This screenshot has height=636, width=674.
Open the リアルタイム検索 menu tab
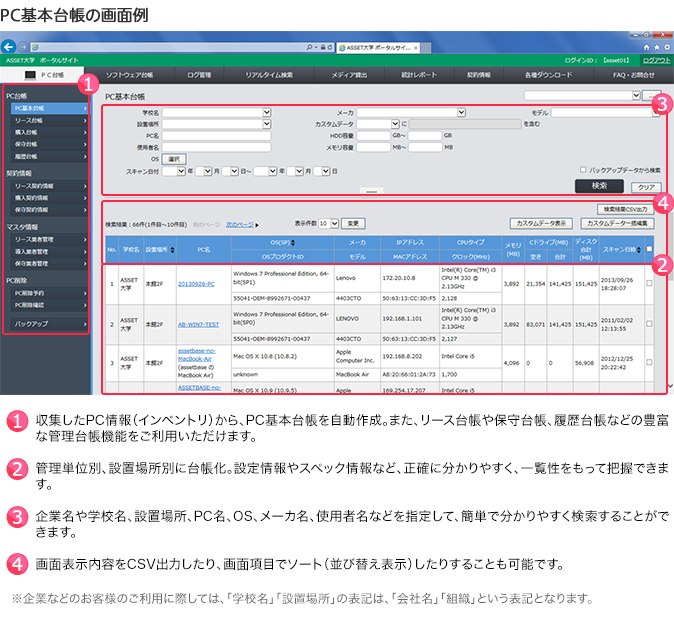tap(269, 75)
